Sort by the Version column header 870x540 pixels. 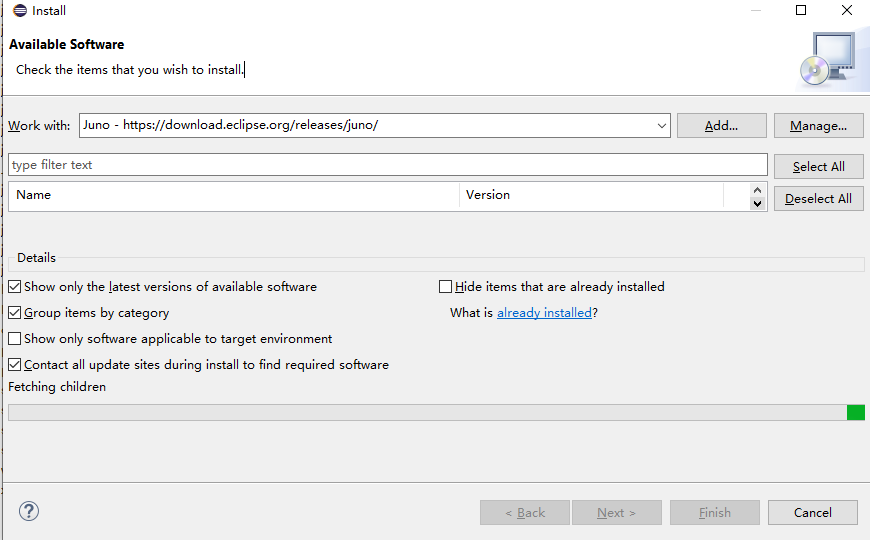pyautogui.click(x=591, y=195)
